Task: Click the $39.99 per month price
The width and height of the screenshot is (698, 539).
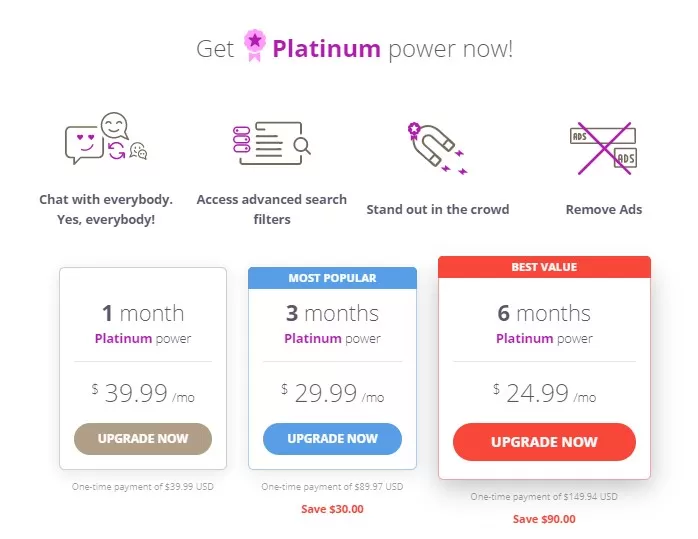Action: pyautogui.click(x=143, y=393)
